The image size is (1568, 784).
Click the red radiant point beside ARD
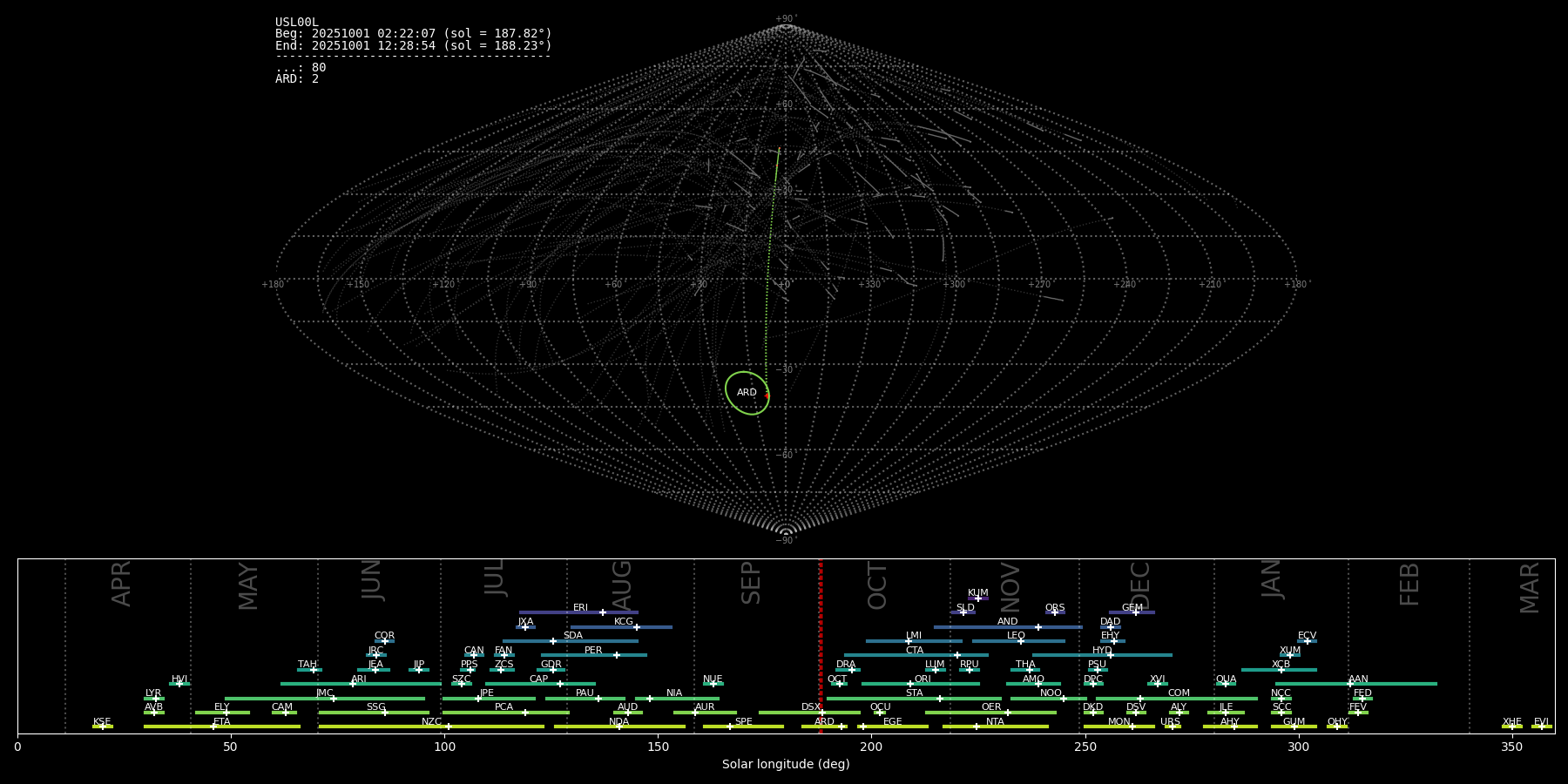(767, 395)
